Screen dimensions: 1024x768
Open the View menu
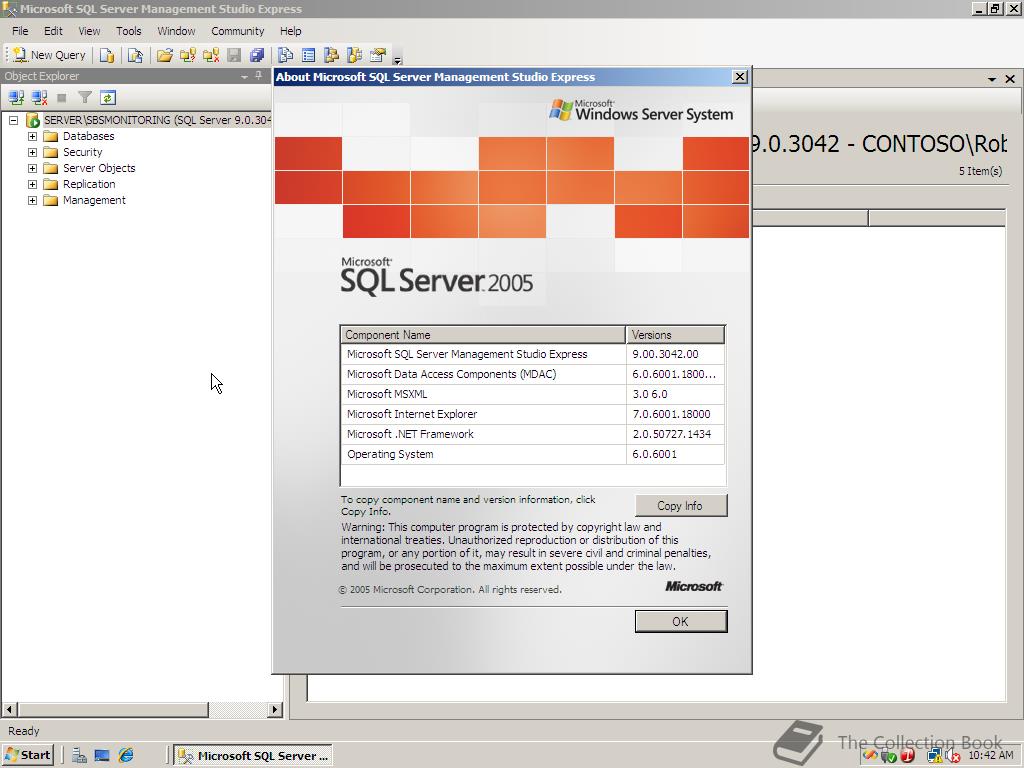coord(89,31)
